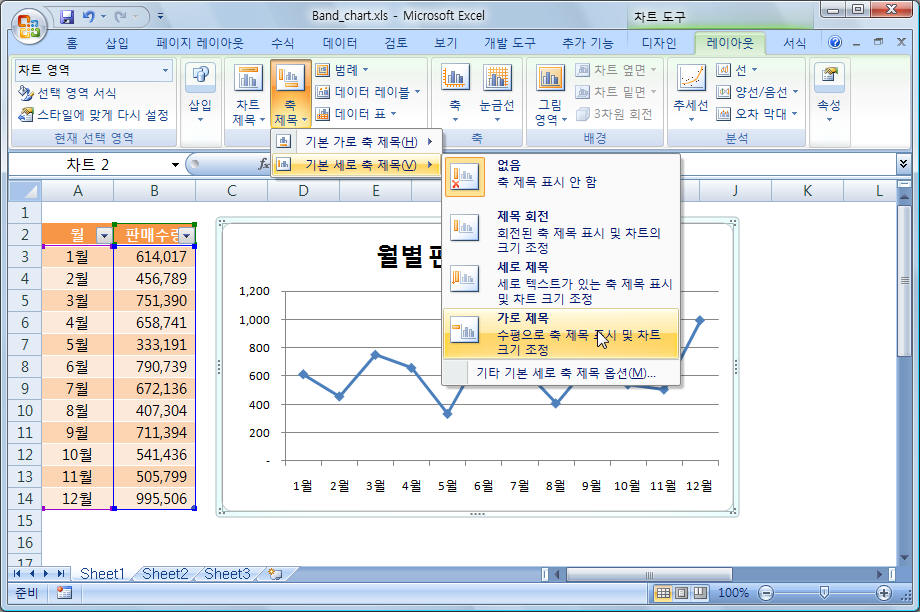Click the Insert Worksheet icon after Sheet3
Viewport: 920px width, 612px height.
pos(275,574)
